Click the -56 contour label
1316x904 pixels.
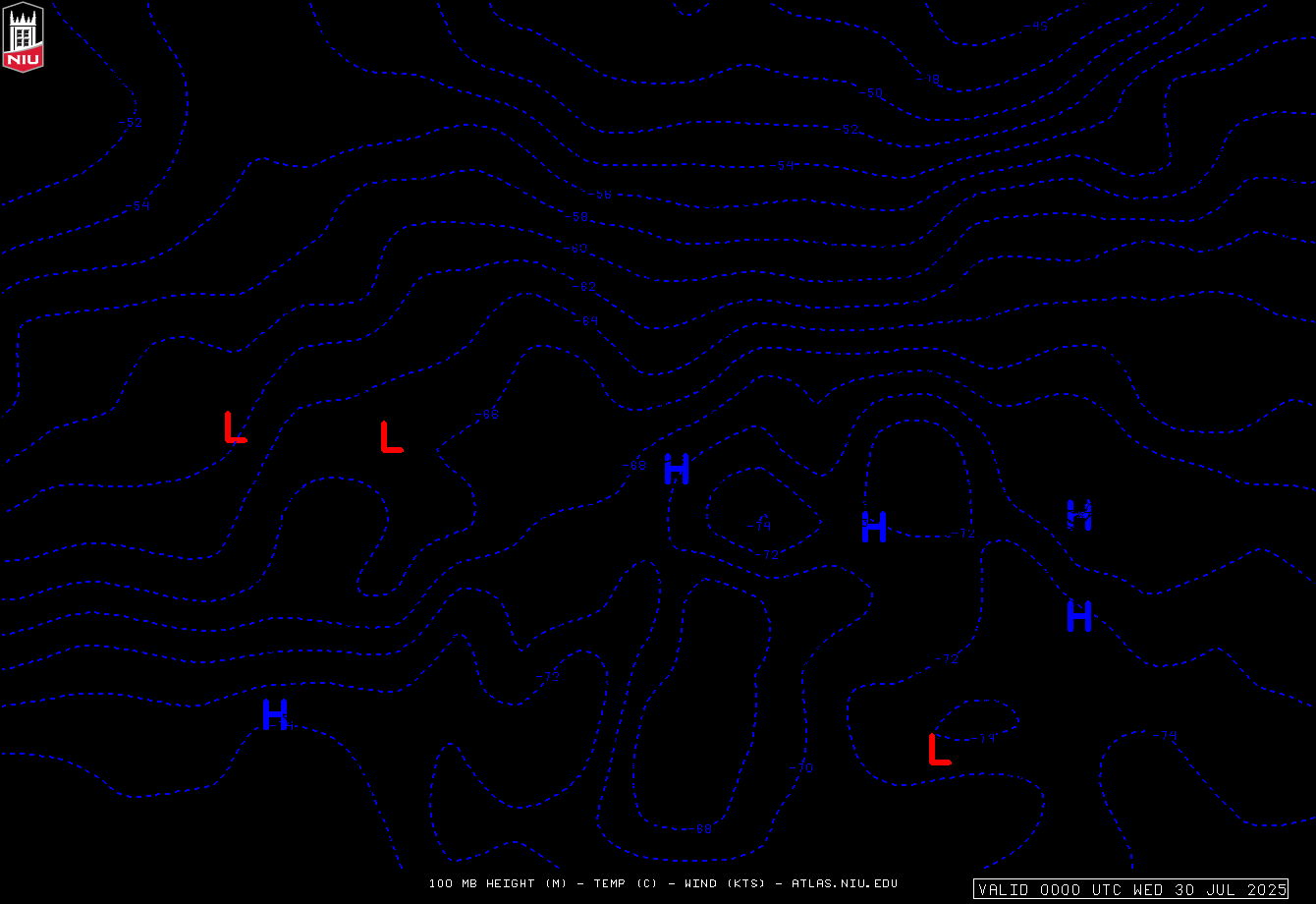[x=600, y=195]
